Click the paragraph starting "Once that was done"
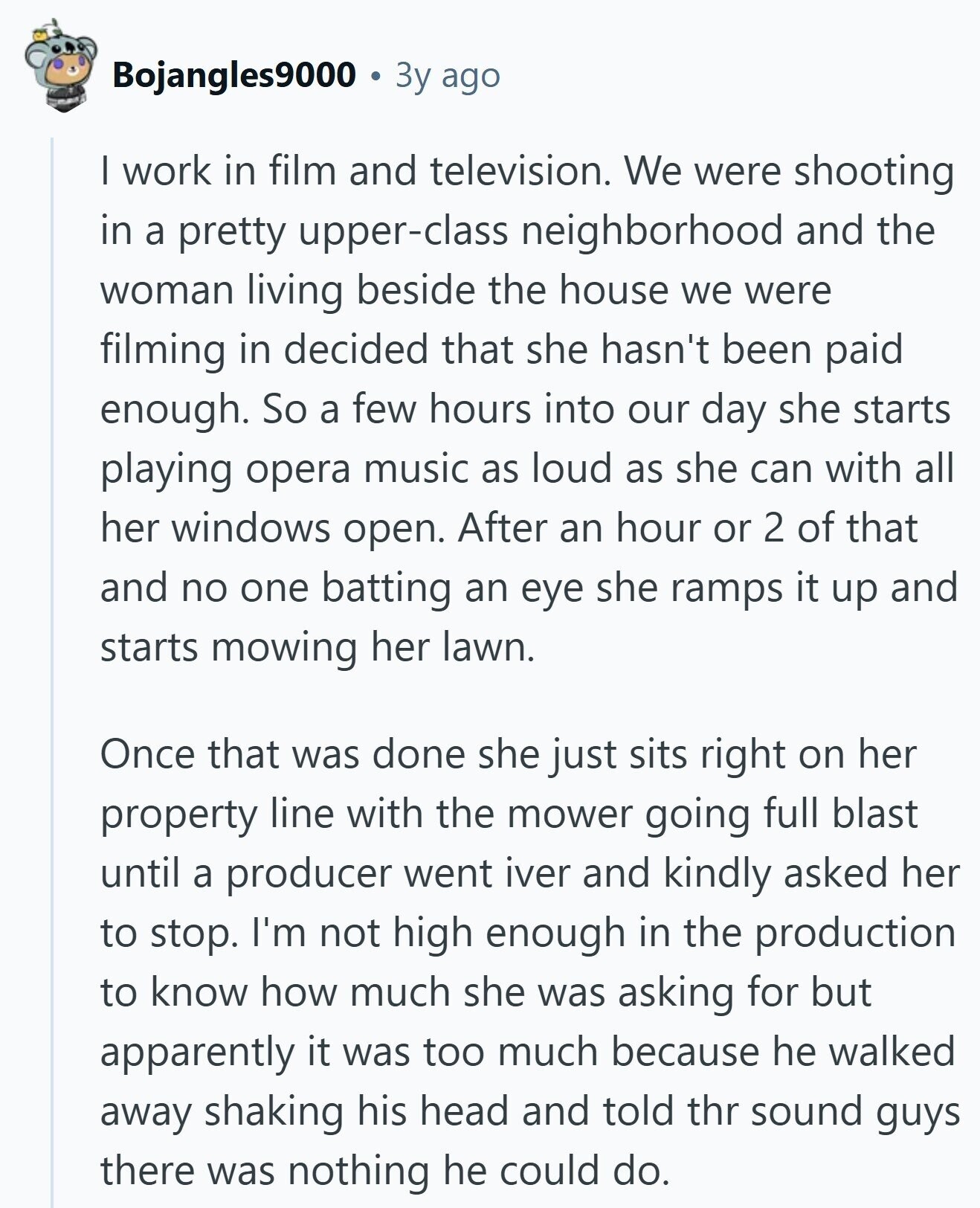This screenshot has width=980, height=1208. [529, 961]
